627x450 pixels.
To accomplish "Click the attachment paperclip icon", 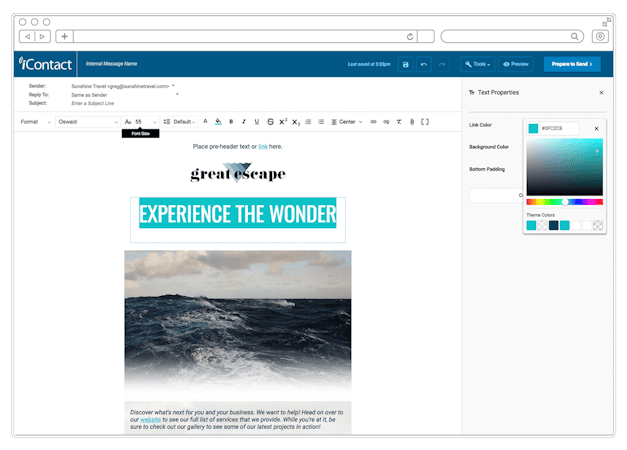I will pos(412,122).
